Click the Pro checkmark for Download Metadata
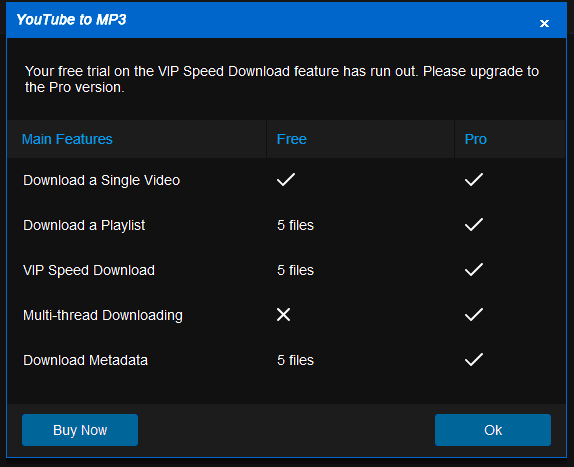The image size is (574, 467). [x=474, y=359]
